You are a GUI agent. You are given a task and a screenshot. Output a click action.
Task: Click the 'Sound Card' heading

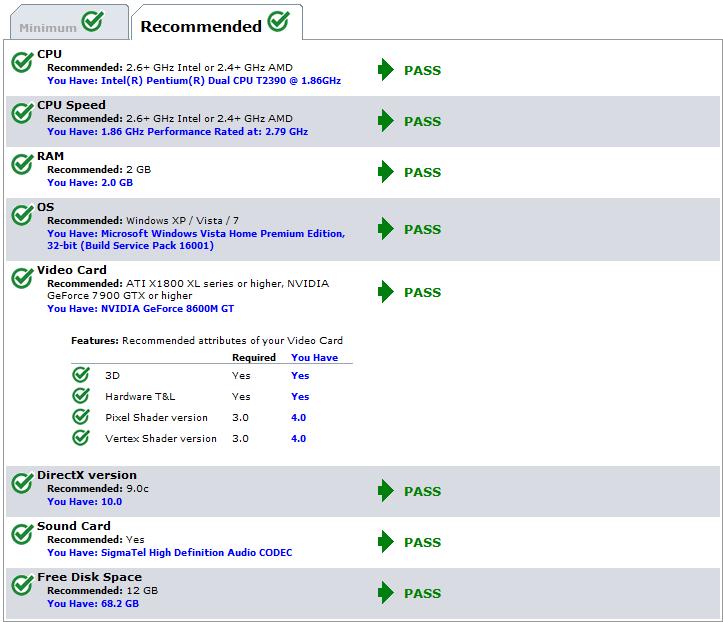point(74,526)
